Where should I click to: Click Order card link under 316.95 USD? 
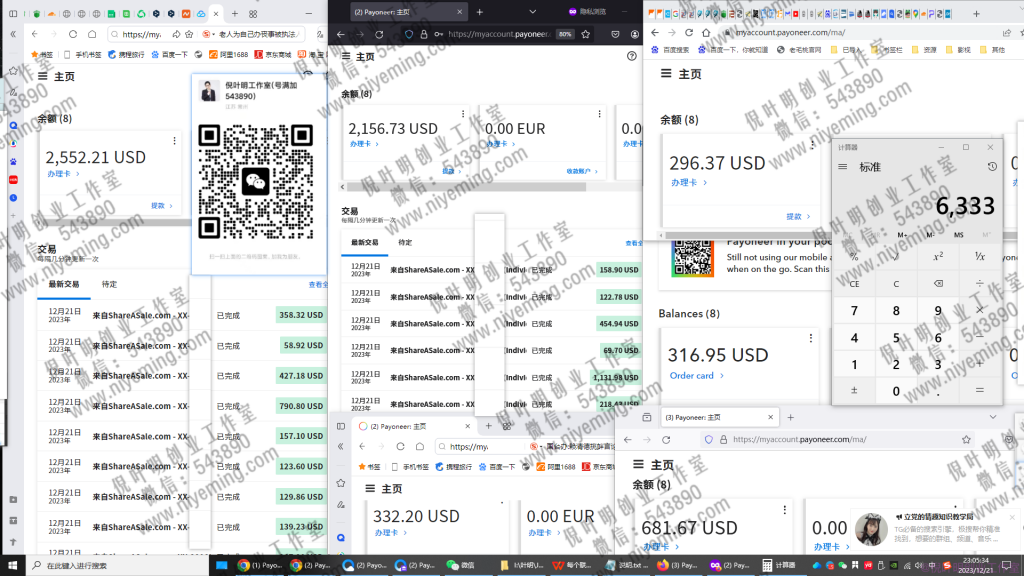(x=696, y=376)
